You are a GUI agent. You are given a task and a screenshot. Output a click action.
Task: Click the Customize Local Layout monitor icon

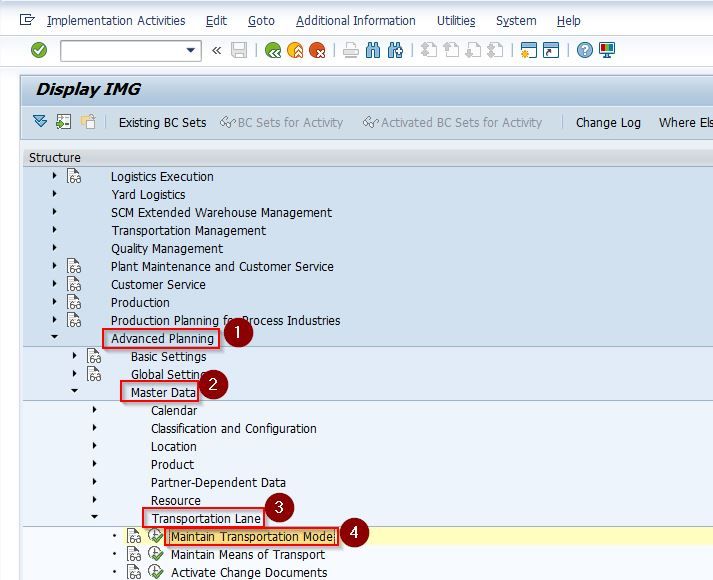pyautogui.click(x=607, y=50)
